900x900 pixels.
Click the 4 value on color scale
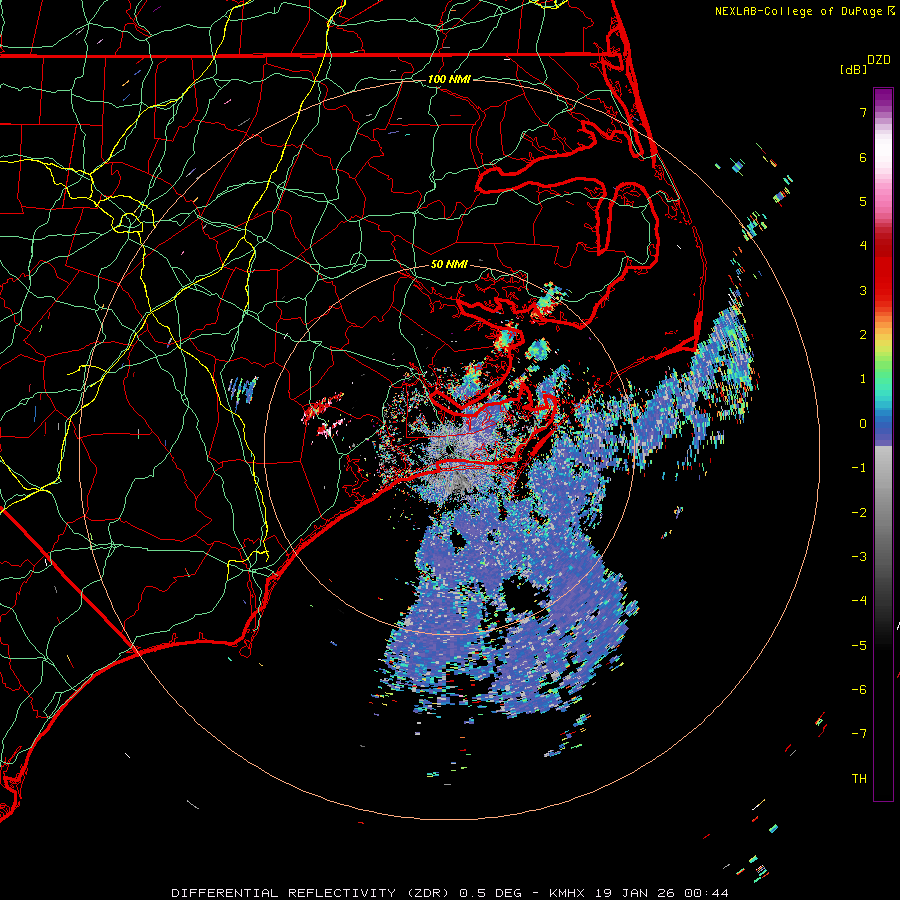coord(863,246)
